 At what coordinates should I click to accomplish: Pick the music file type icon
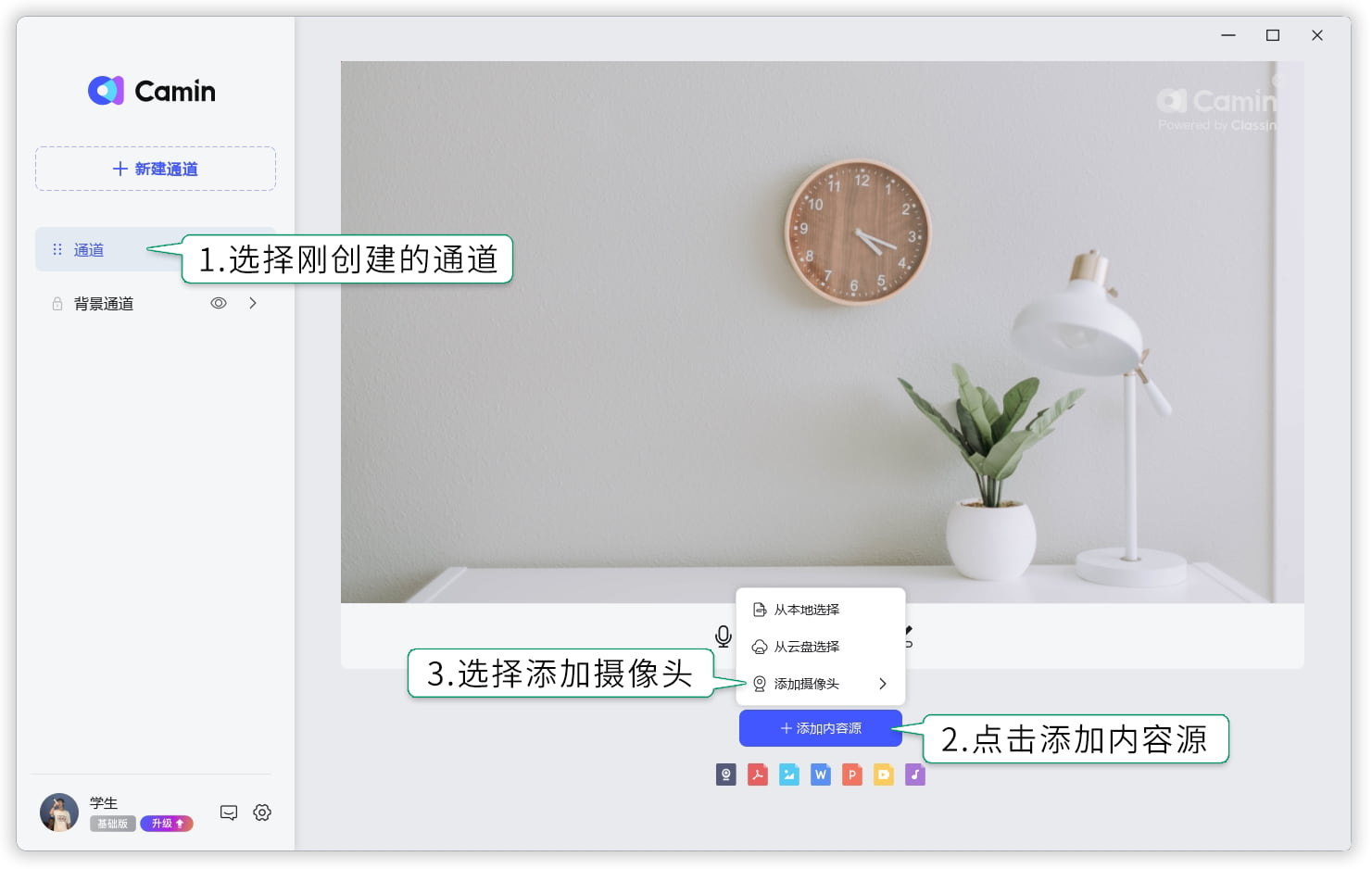pyautogui.click(x=915, y=775)
